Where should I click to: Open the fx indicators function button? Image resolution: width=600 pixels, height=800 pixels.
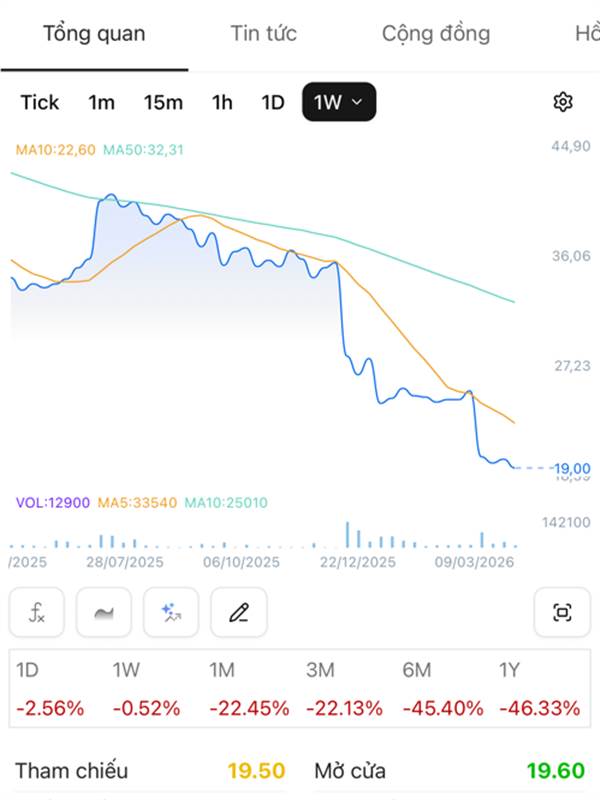coord(37,613)
